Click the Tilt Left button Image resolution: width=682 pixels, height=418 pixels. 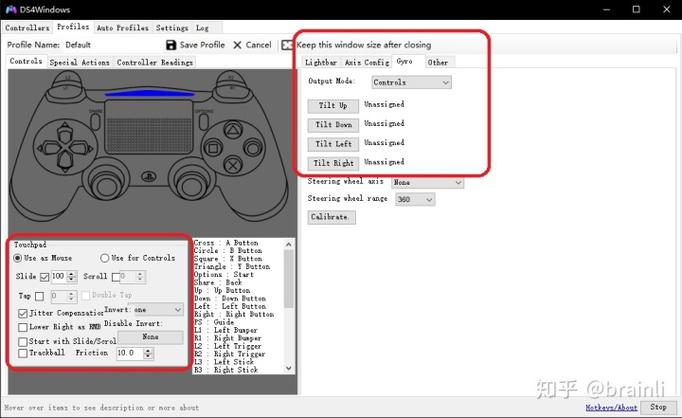tap(333, 144)
